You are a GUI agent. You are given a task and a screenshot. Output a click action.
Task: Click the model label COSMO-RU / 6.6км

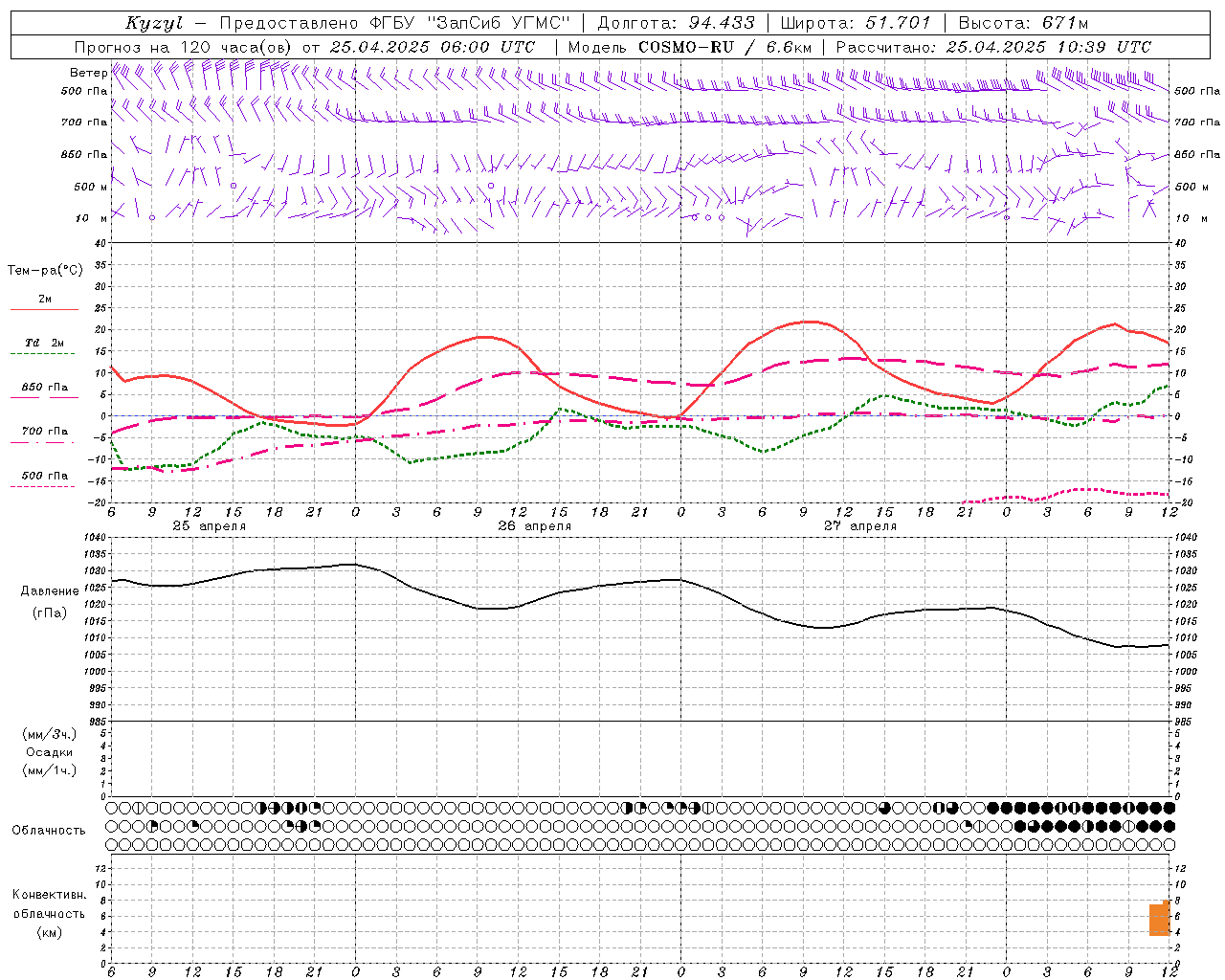point(725,47)
